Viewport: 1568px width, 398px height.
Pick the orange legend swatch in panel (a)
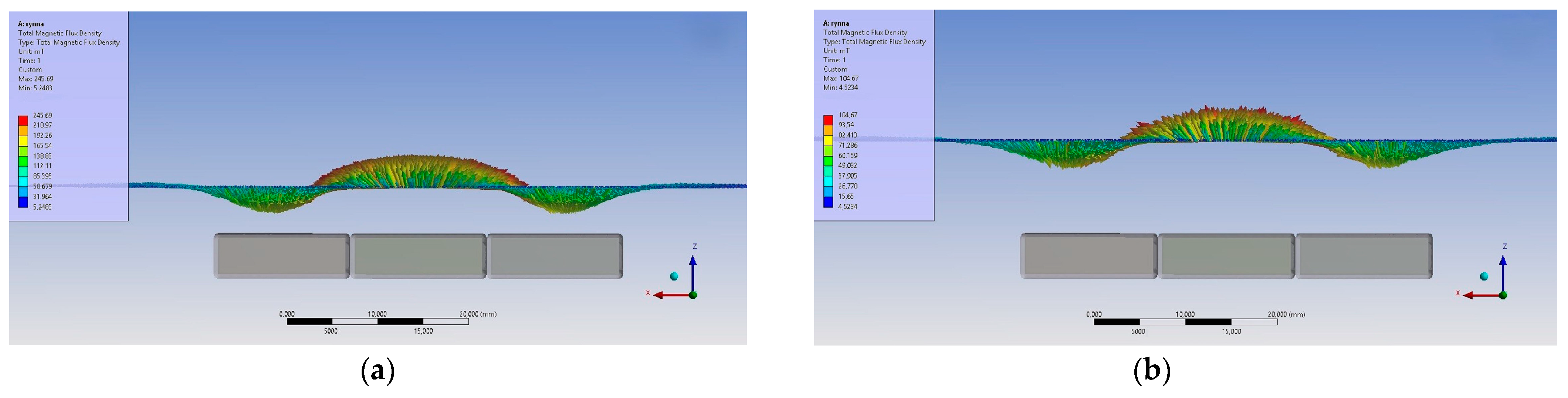tap(23, 130)
